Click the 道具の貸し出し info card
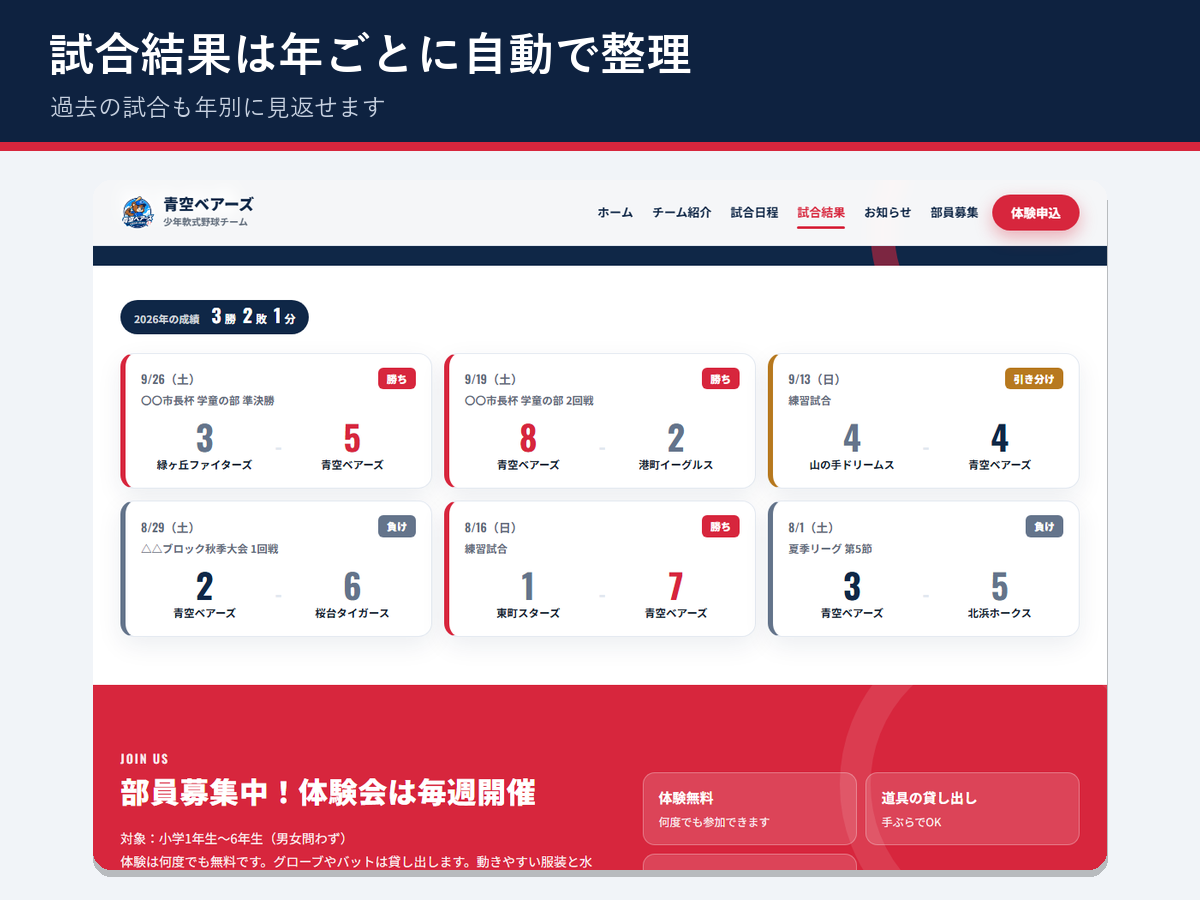1200x900 pixels. pos(973,809)
